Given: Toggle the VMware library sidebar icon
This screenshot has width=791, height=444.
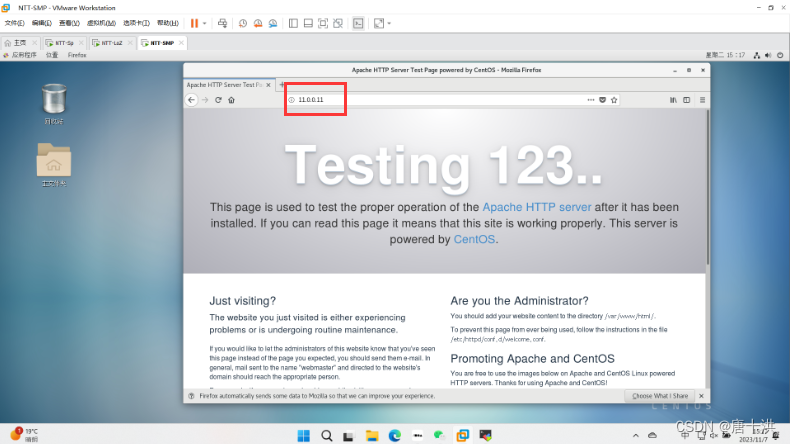Looking at the screenshot, I should point(293,23).
